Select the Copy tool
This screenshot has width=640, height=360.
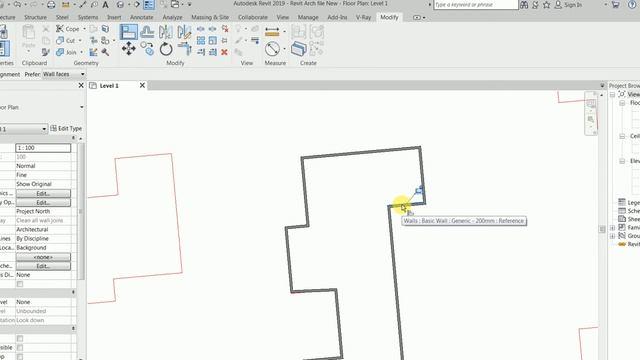click(x=147, y=49)
